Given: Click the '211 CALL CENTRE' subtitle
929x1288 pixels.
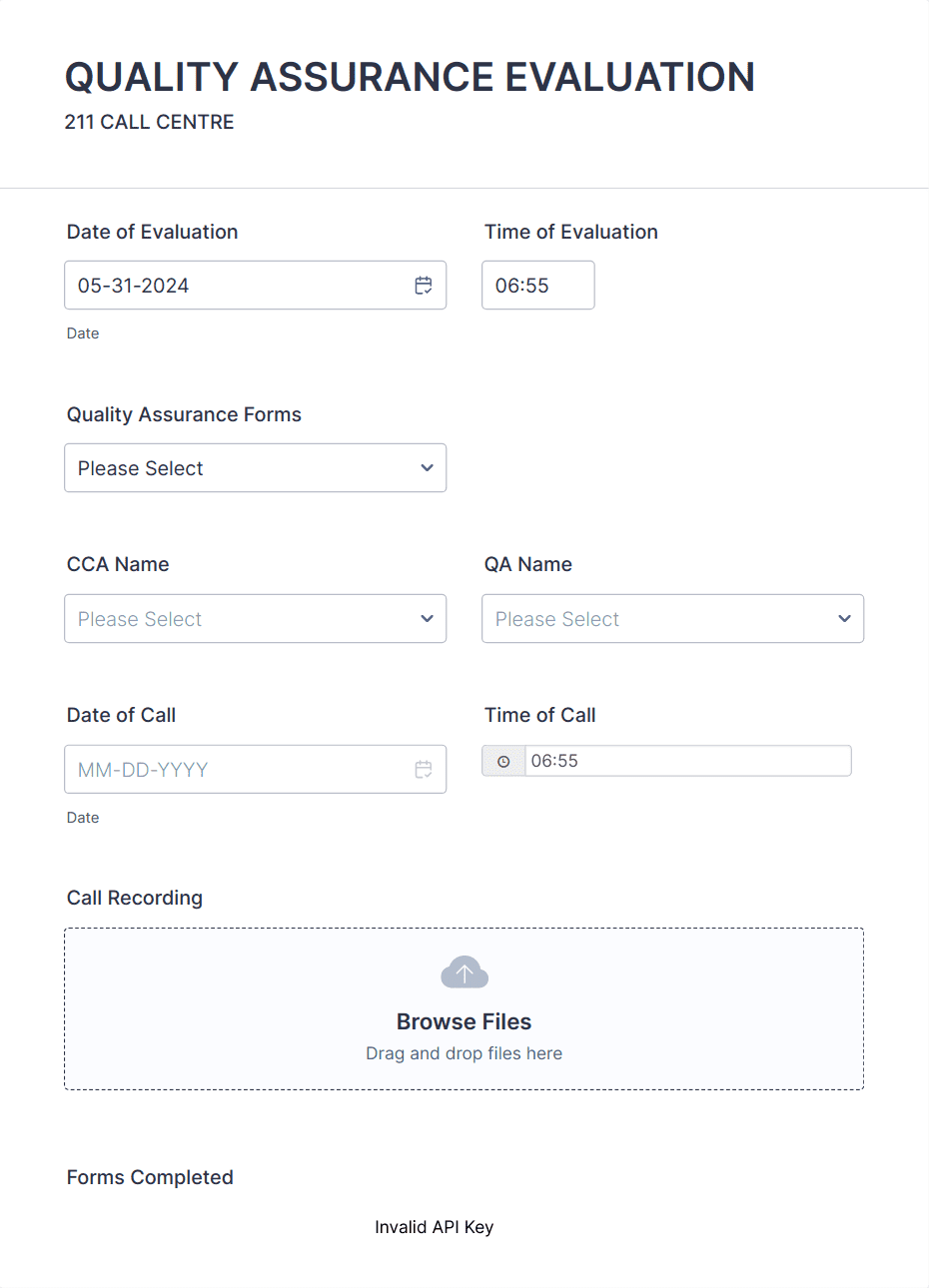Looking at the screenshot, I should click(x=149, y=122).
